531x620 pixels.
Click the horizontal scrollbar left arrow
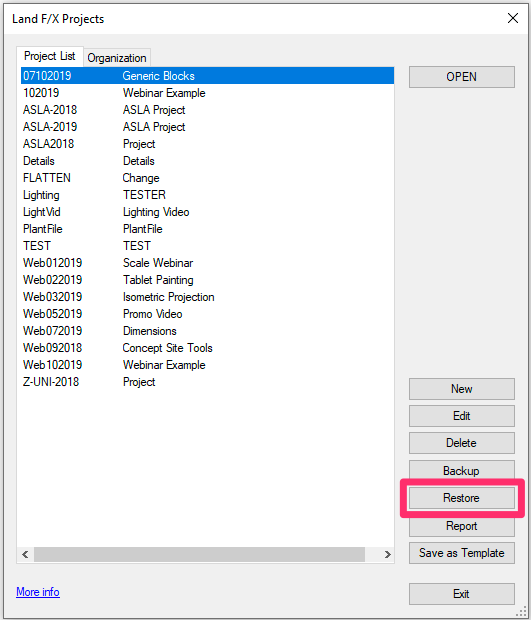[25, 554]
